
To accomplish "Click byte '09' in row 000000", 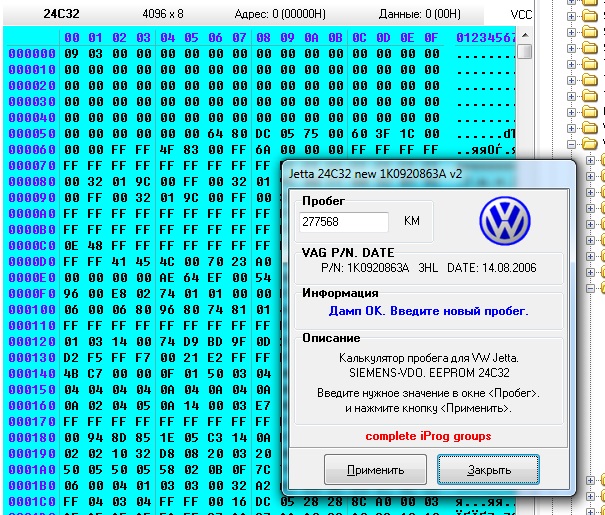I will pos(72,54).
